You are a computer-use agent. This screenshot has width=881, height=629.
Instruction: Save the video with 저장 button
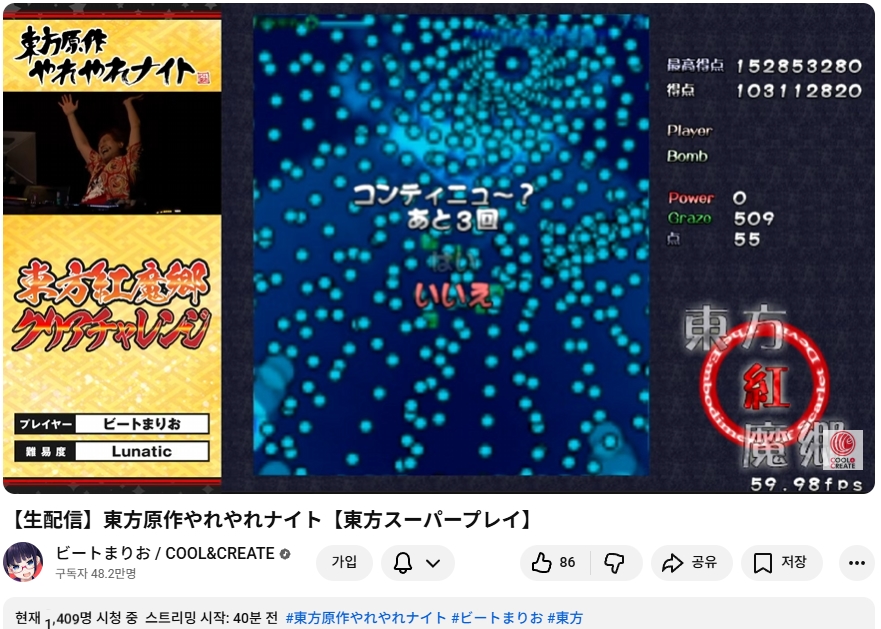(782, 563)
